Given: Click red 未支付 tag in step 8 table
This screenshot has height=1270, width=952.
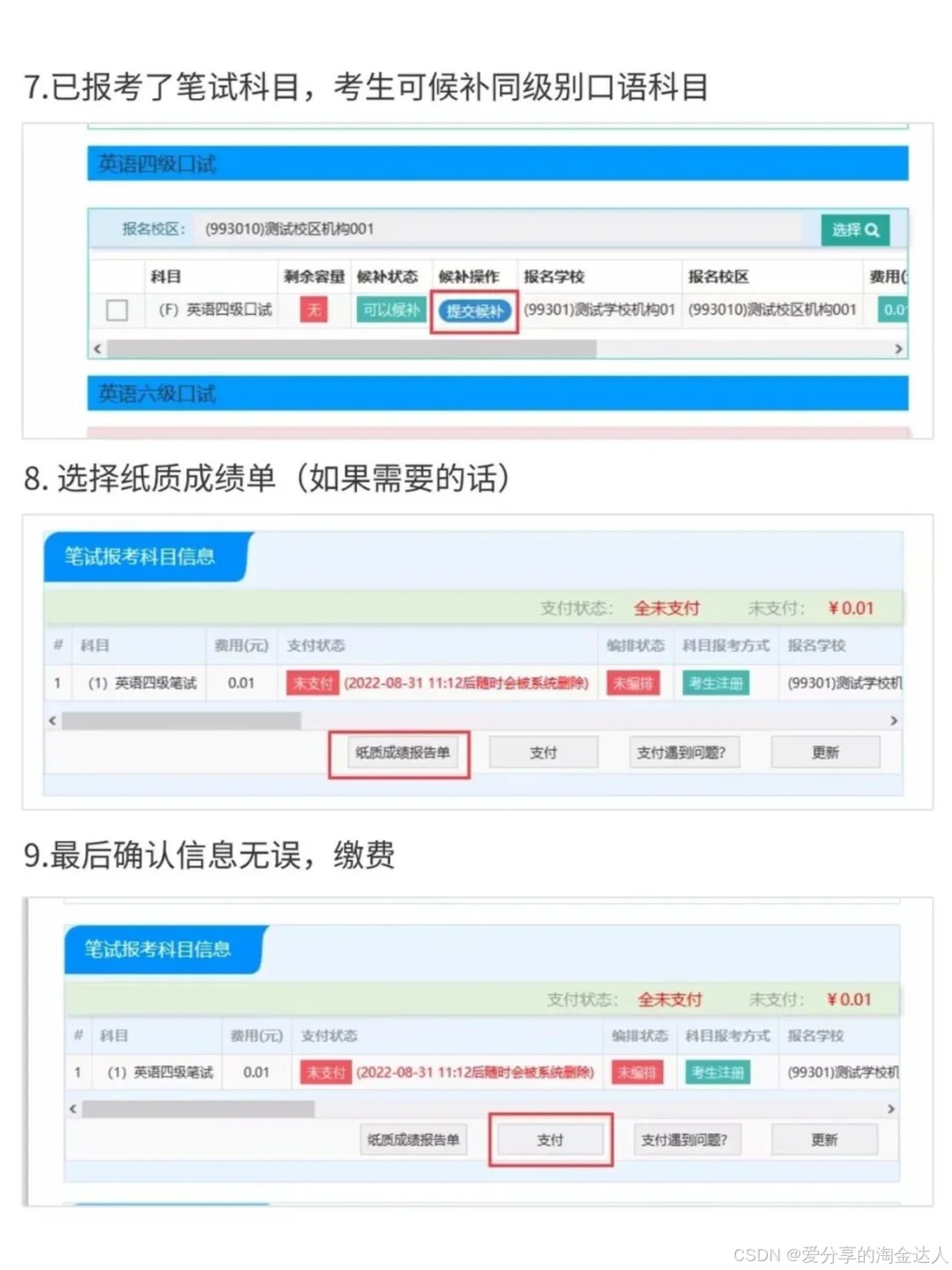Looking at the screenshot, I should click(312, 684).
